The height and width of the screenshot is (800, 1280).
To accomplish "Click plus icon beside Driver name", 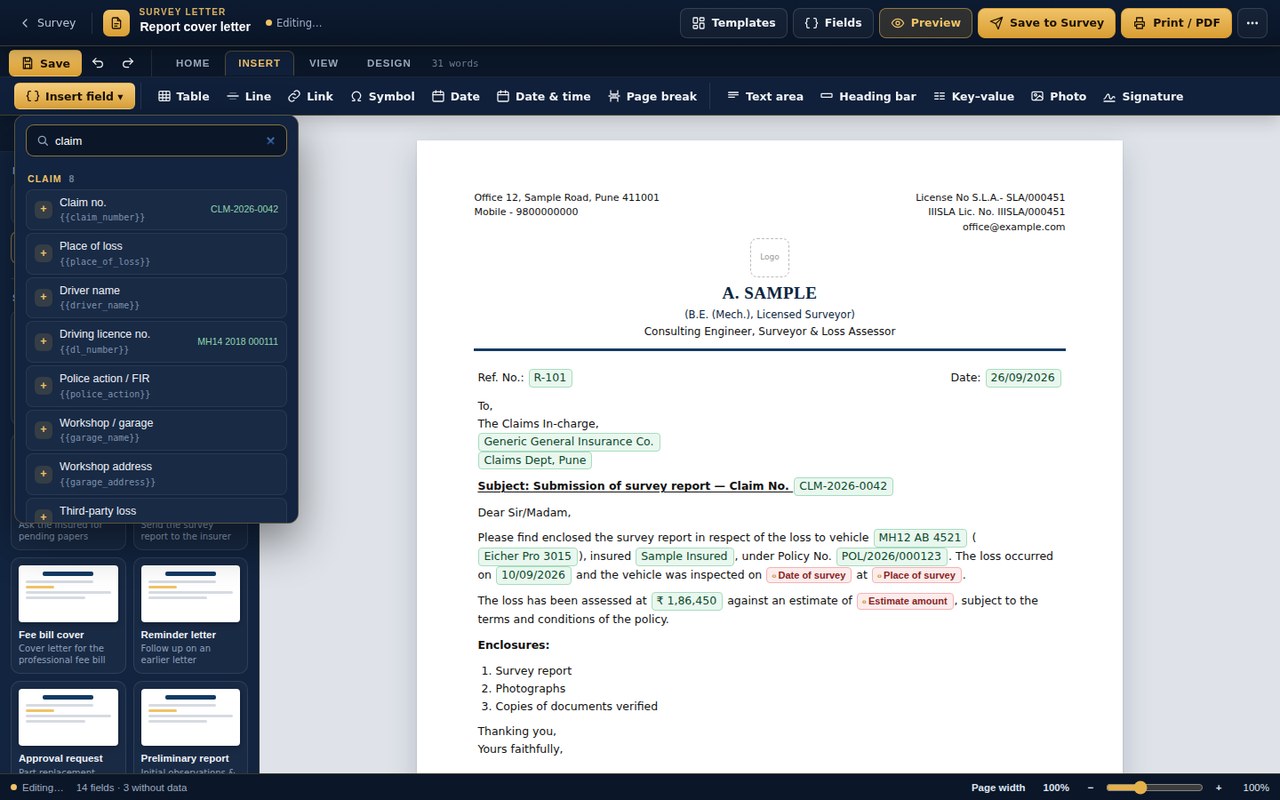I will (x=43, y=297).
